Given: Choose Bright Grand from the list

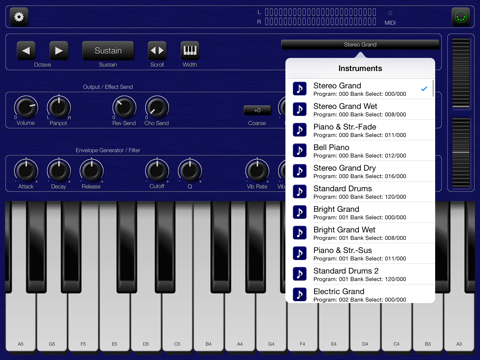Looking at the screenshot, I should pos(360,213).
